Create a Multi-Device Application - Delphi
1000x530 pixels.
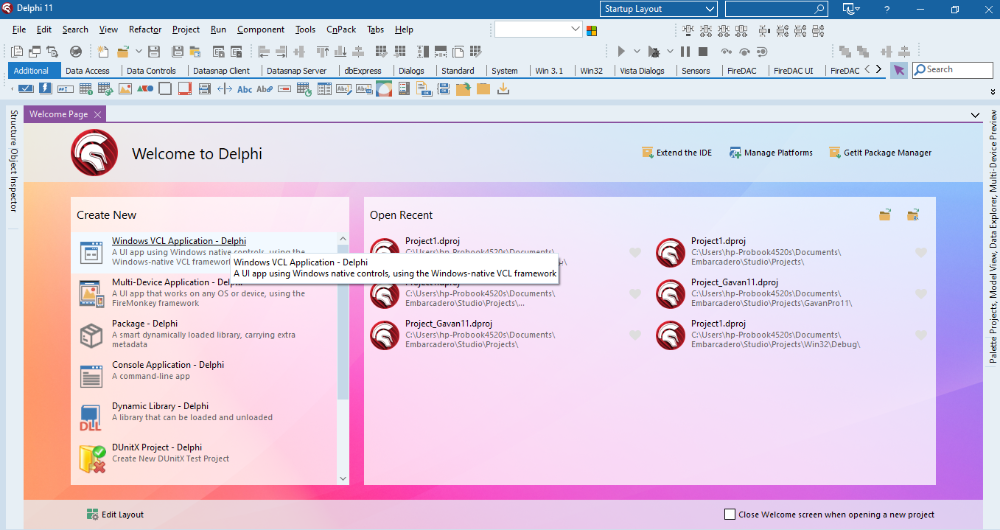pyautogui.click(x=204, y=293)
